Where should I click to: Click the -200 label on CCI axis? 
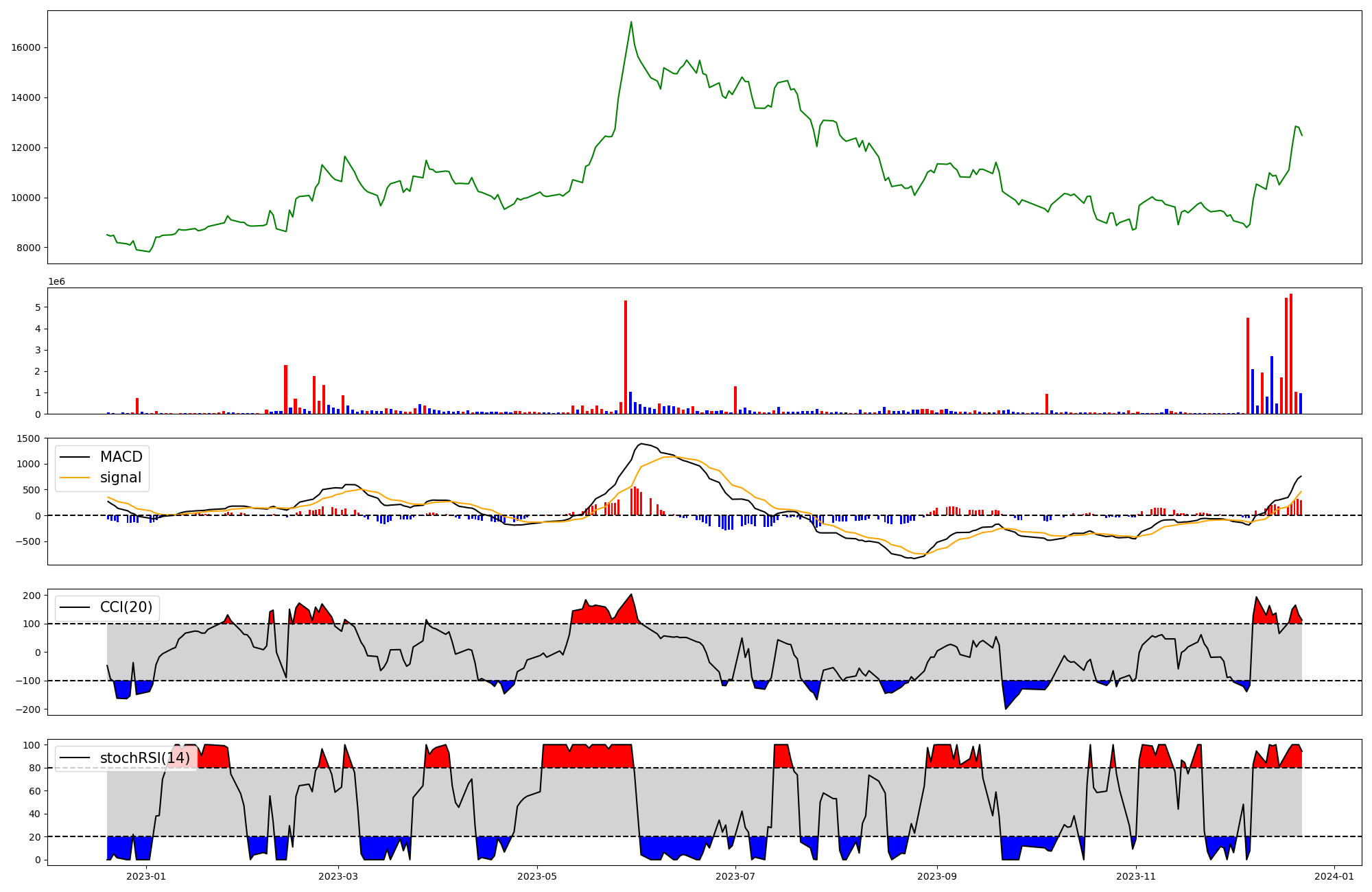pos(27,709)
